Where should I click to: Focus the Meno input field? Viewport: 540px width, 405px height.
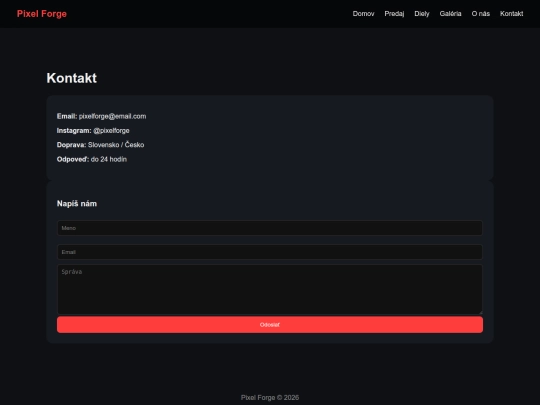point(270,228)
